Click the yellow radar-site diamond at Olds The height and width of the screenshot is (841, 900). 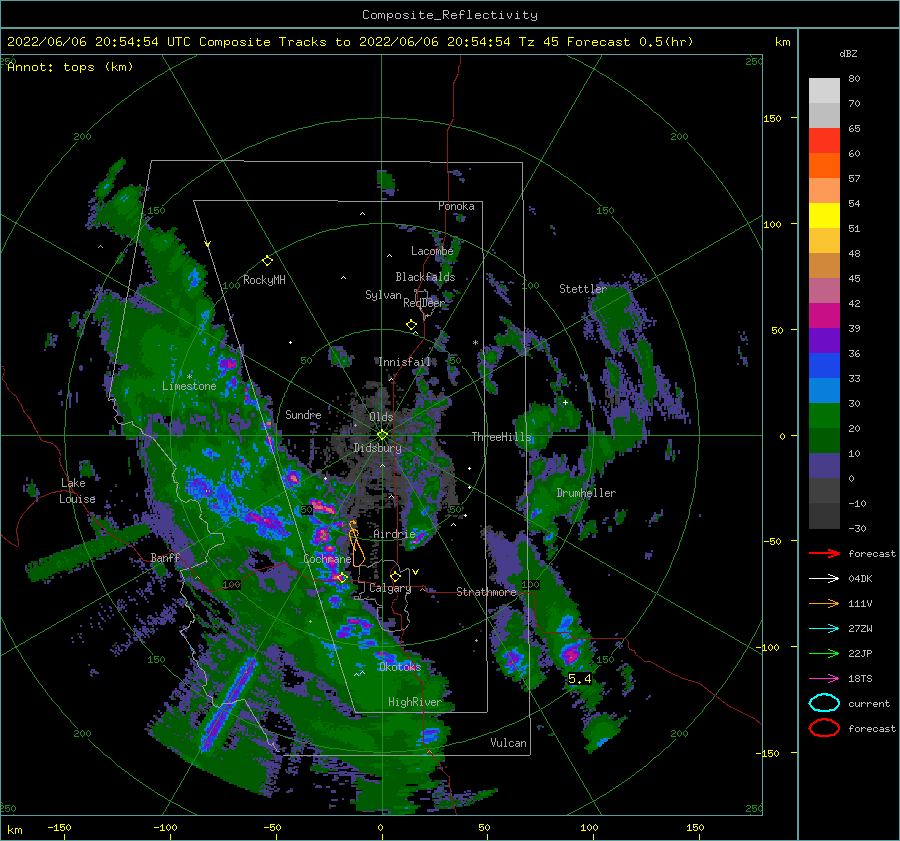click(x=382, y=435)
